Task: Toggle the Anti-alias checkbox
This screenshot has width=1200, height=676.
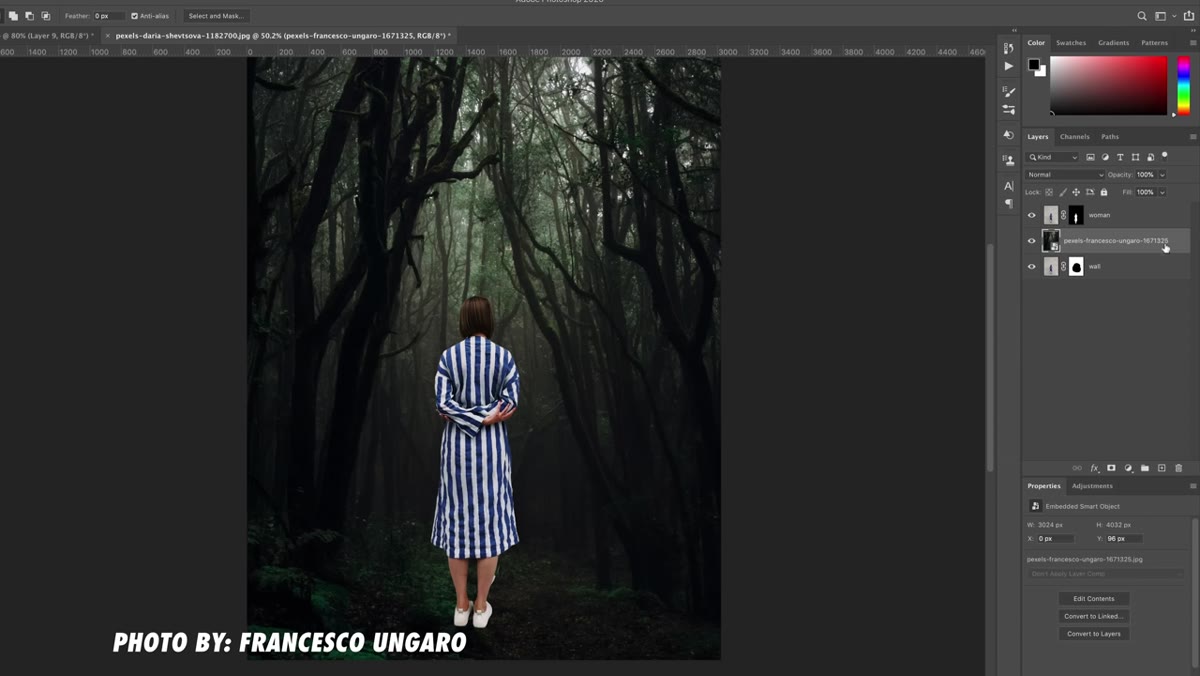Action: (135, 16)
